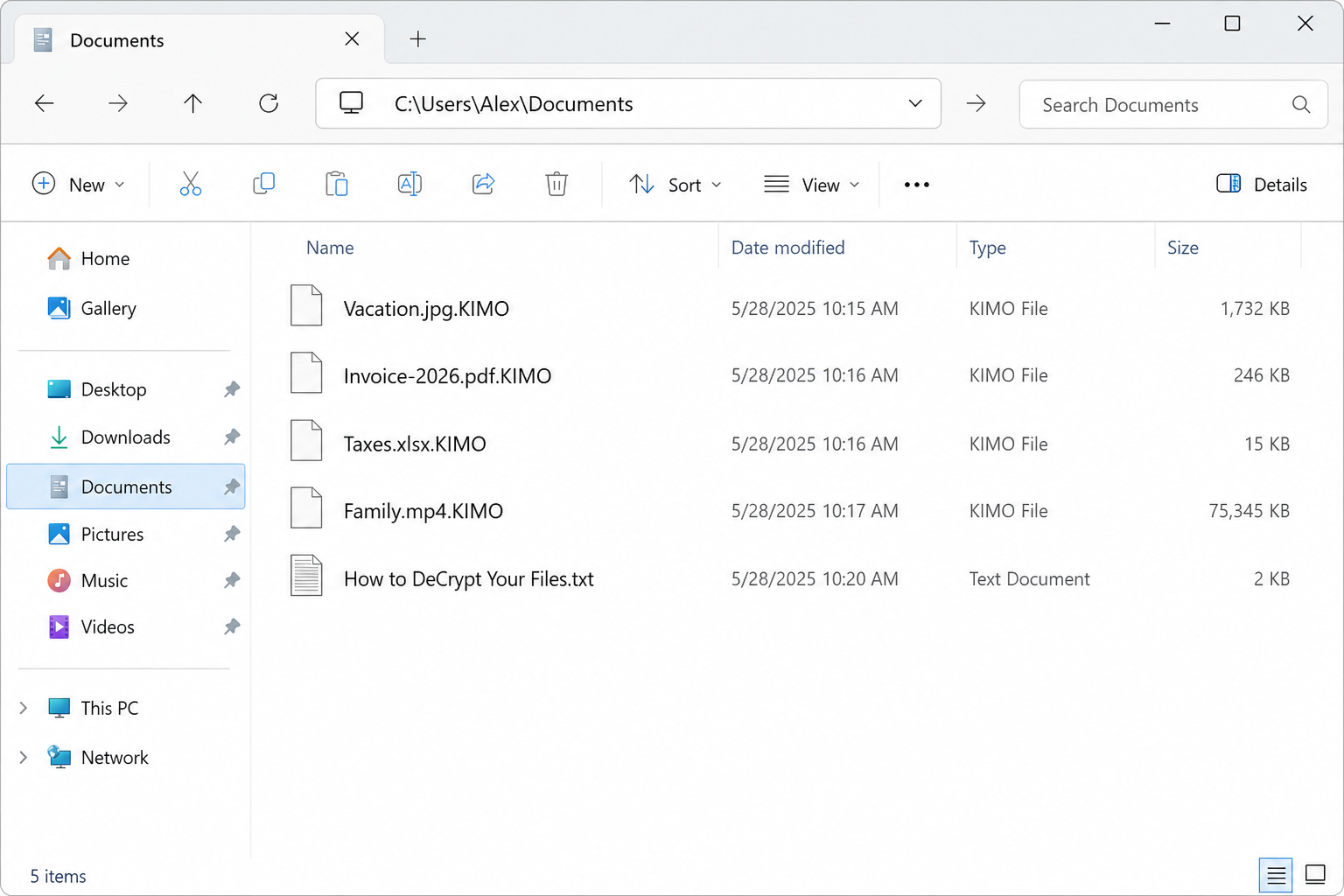Unpin Desktop using its pin icon
Viewport: 1344px width, 896px height.
click(232, 389)
